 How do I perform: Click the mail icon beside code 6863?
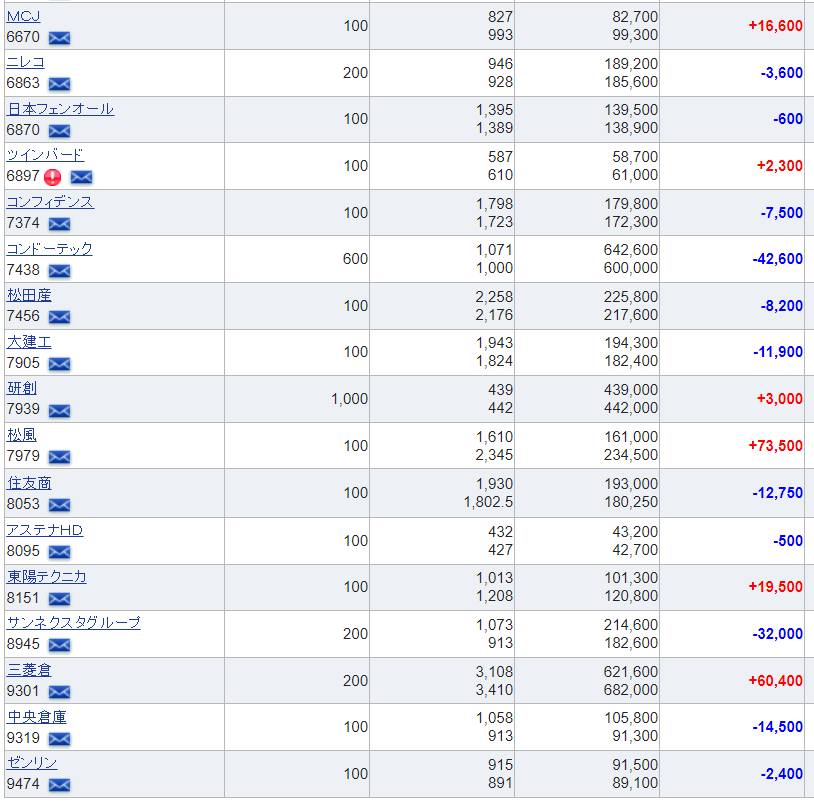59,84
